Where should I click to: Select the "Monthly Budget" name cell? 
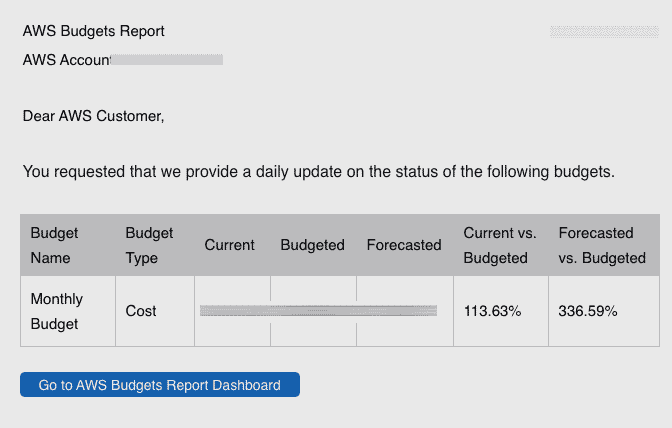coord(68,311)
